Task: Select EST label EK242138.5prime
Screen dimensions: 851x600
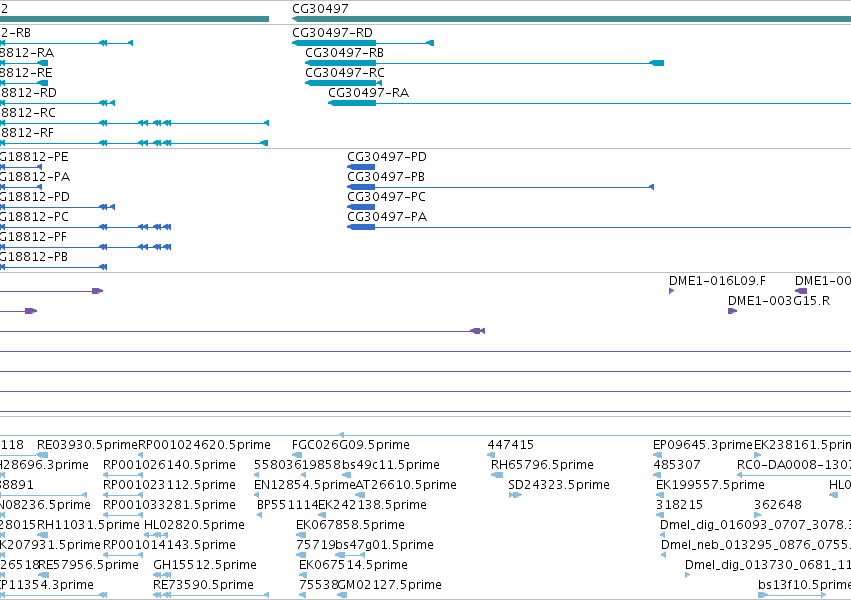Action: (372, 505)
